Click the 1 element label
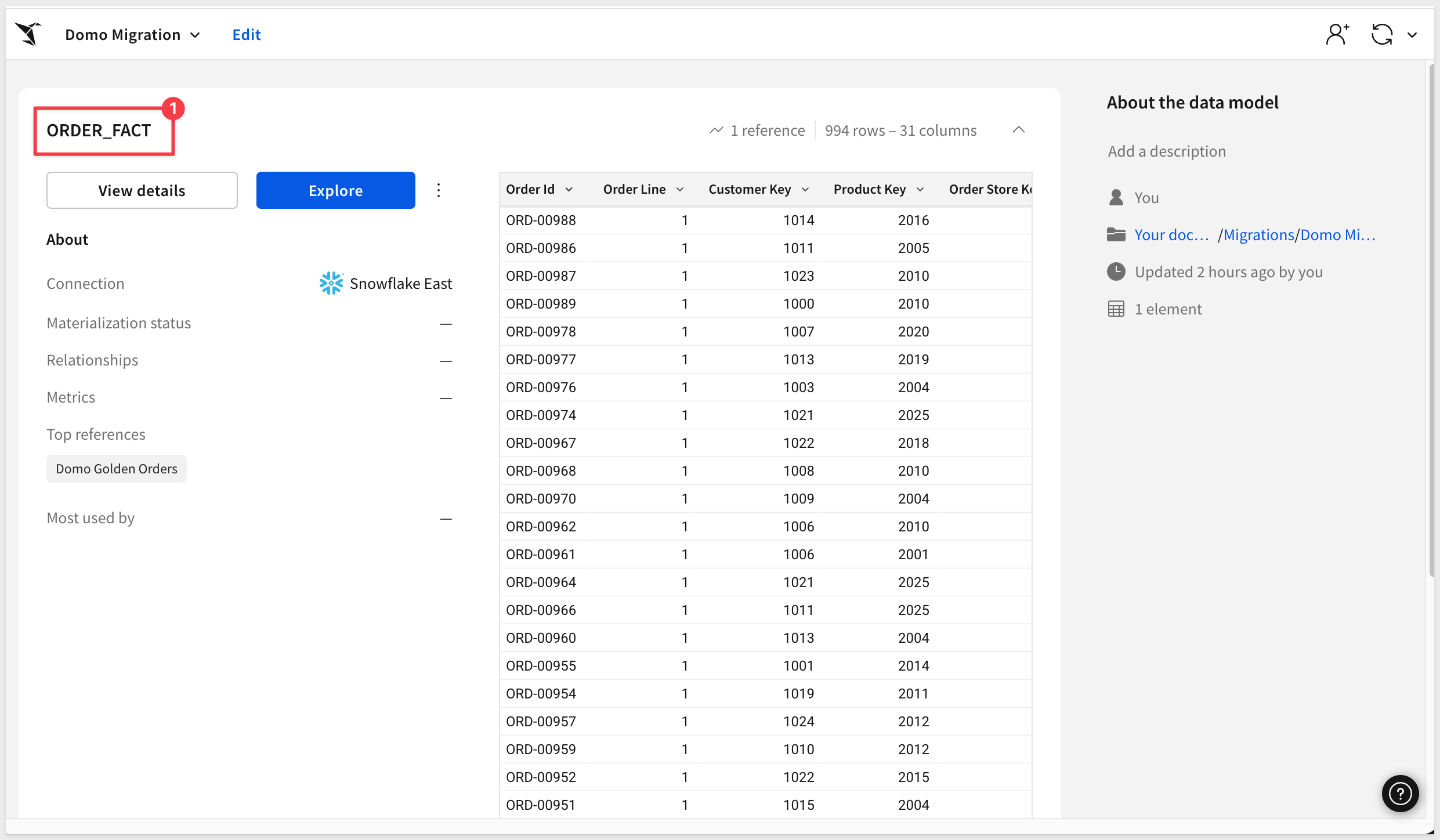This screenshot has width=1440, height=840. pos(1168,309)
